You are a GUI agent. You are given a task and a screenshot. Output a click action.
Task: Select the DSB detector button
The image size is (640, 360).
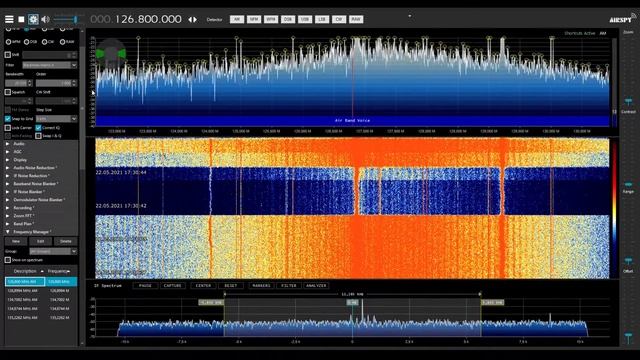point(288,19)
